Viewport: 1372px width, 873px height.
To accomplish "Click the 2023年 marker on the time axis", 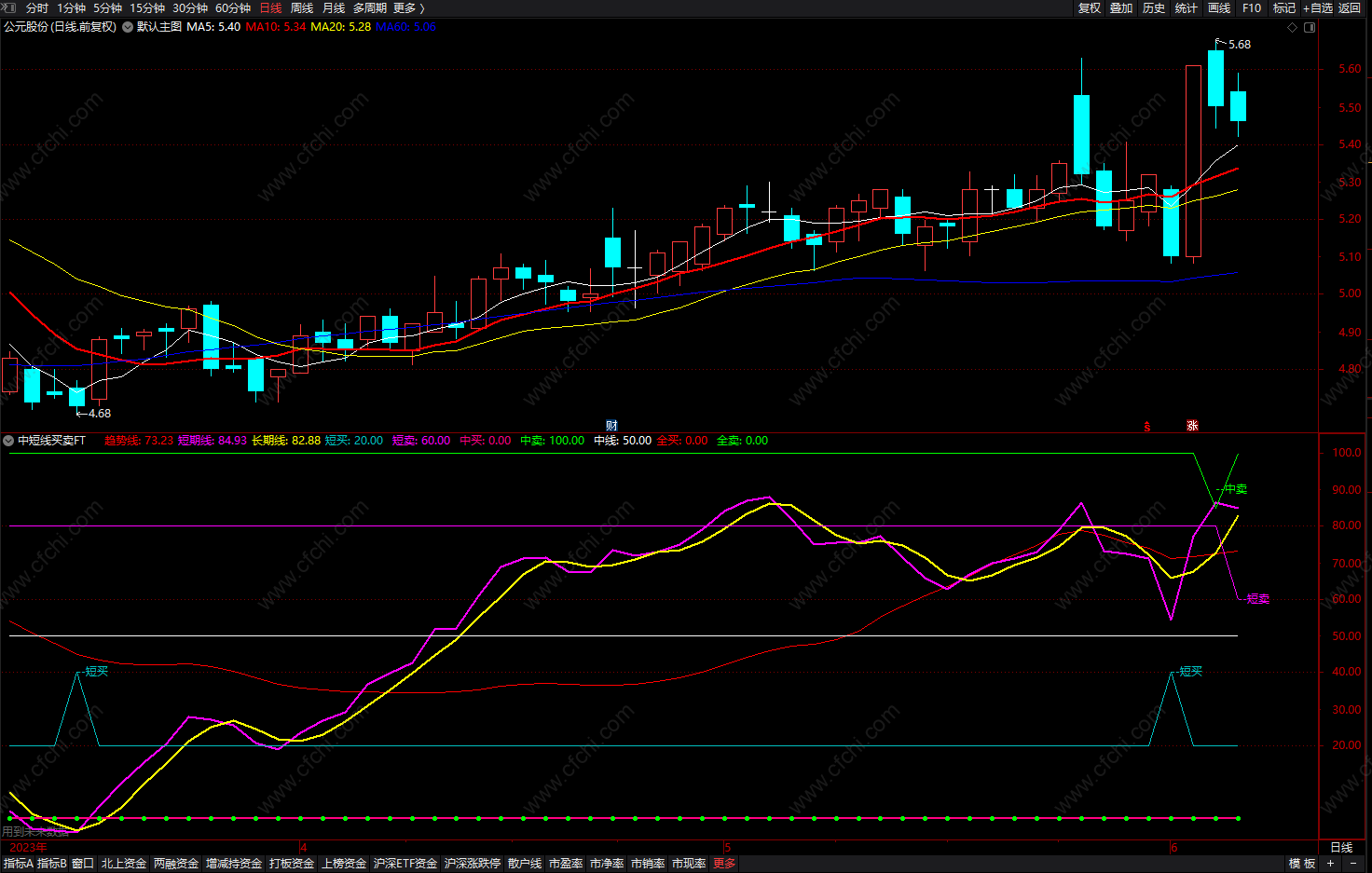I will point(28,847).
